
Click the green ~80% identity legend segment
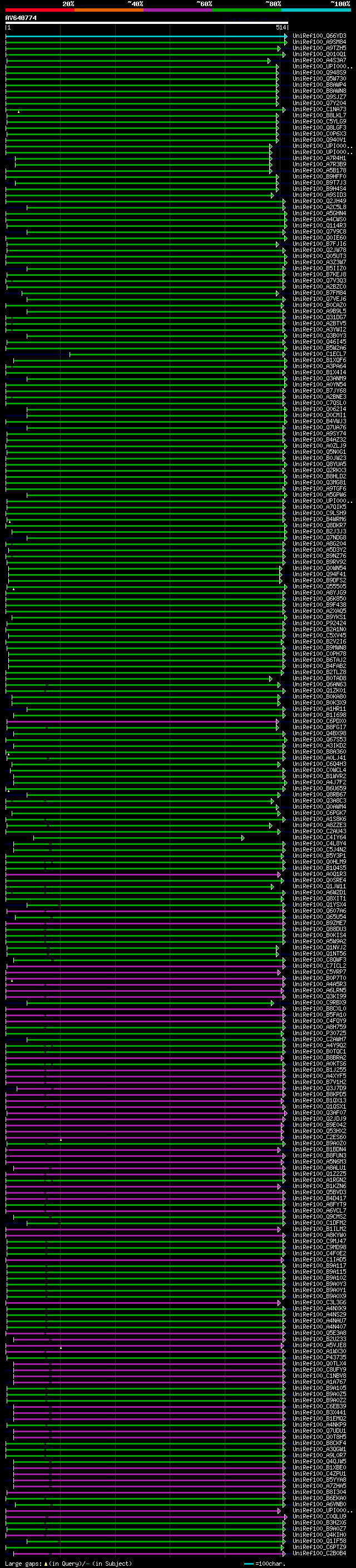[x=247, y=10]
